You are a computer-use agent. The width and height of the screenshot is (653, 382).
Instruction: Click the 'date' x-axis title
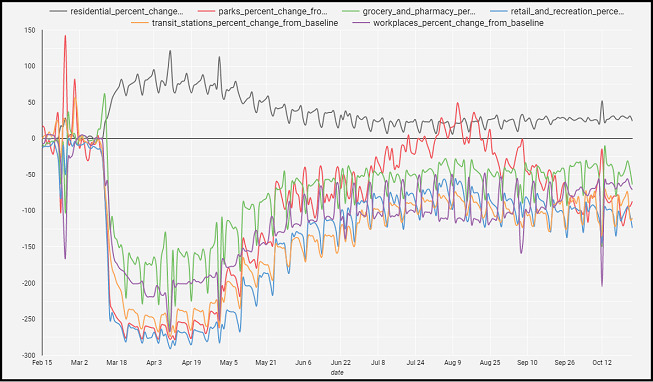pyautogui.click(x=337, y=372)
